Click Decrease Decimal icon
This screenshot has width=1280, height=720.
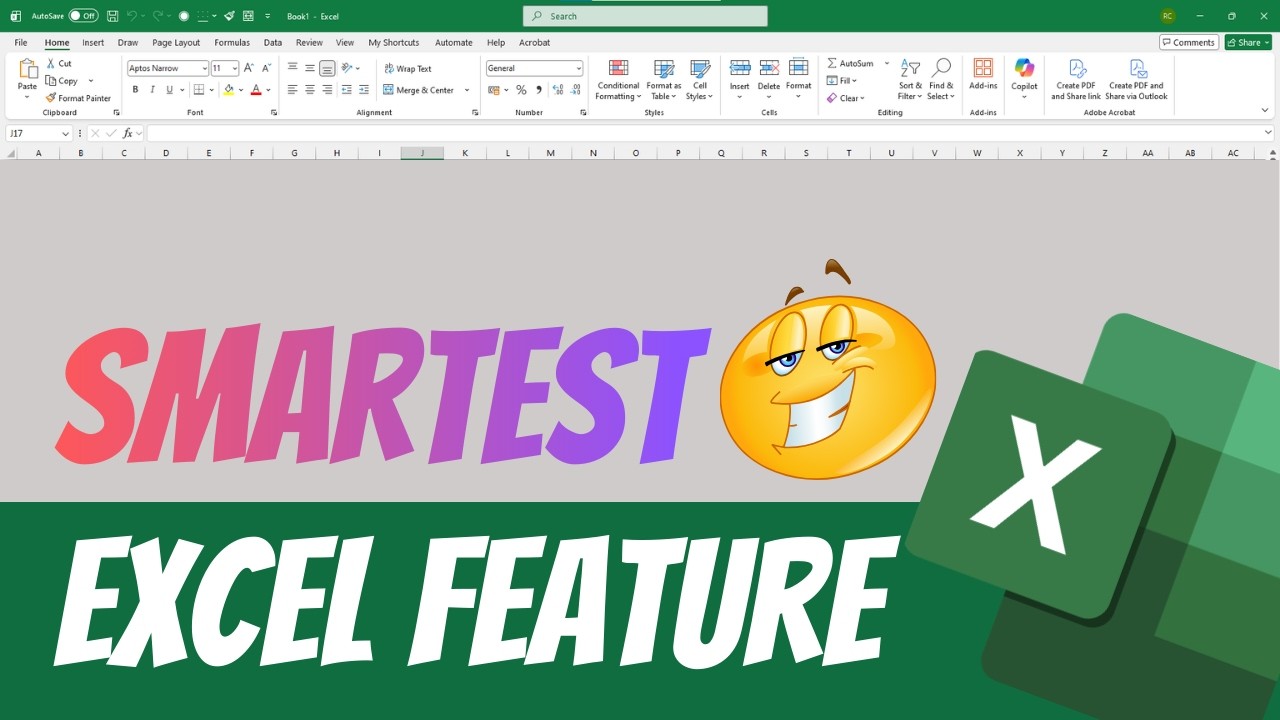pos(575,90)
